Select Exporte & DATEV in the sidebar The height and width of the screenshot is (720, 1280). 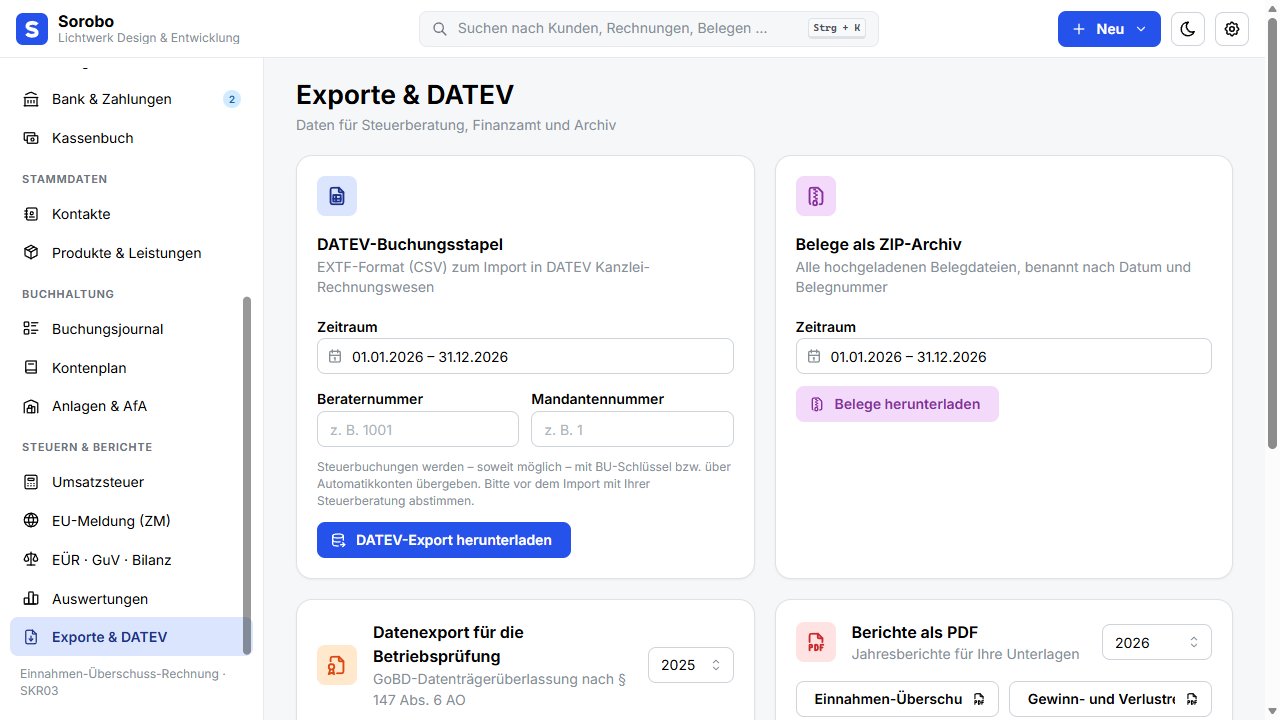pyautogui.click(x=131, y=637)
